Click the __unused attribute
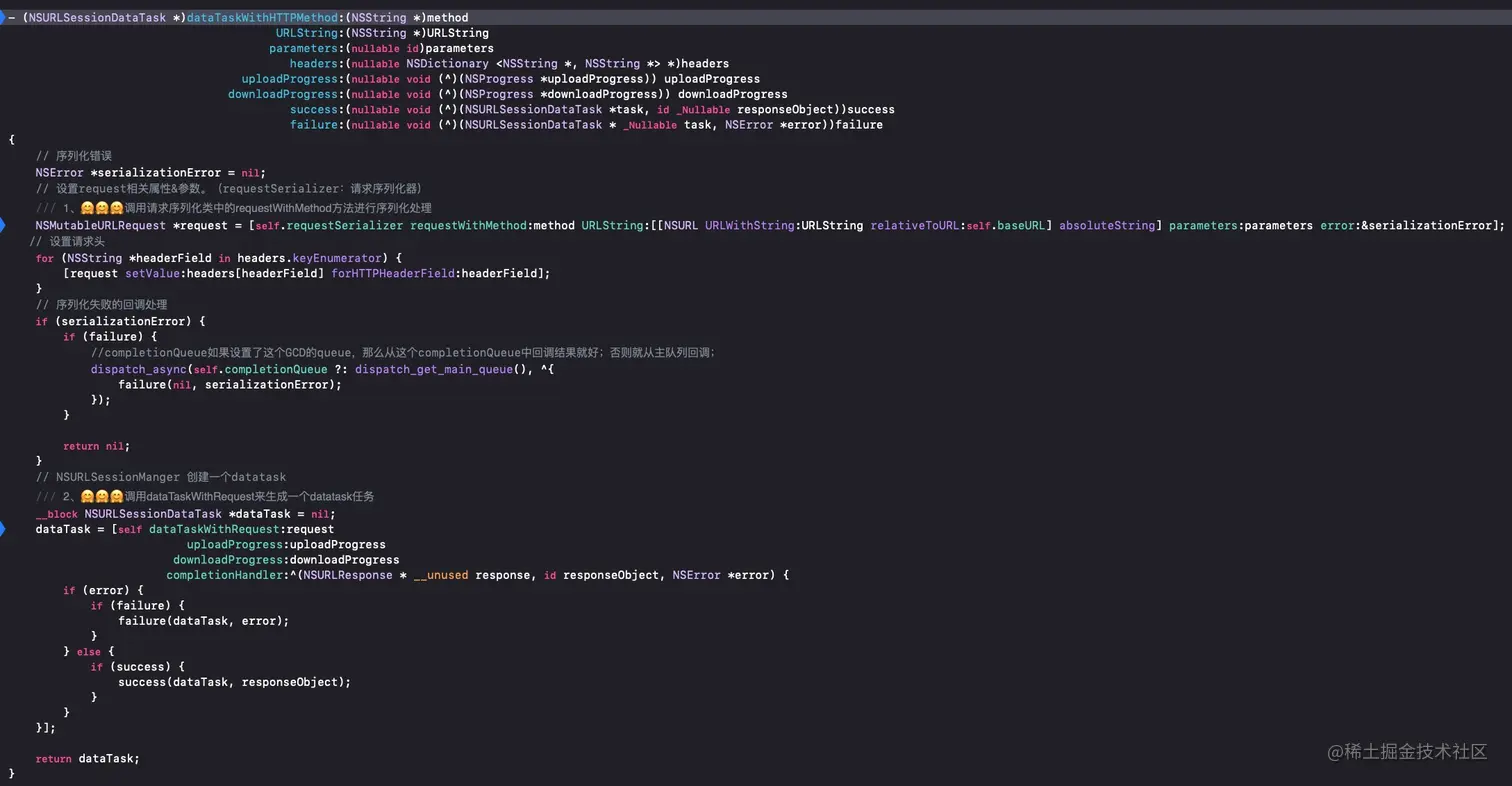Viewport: 1512px width, 786px height. tap(441, 575)
